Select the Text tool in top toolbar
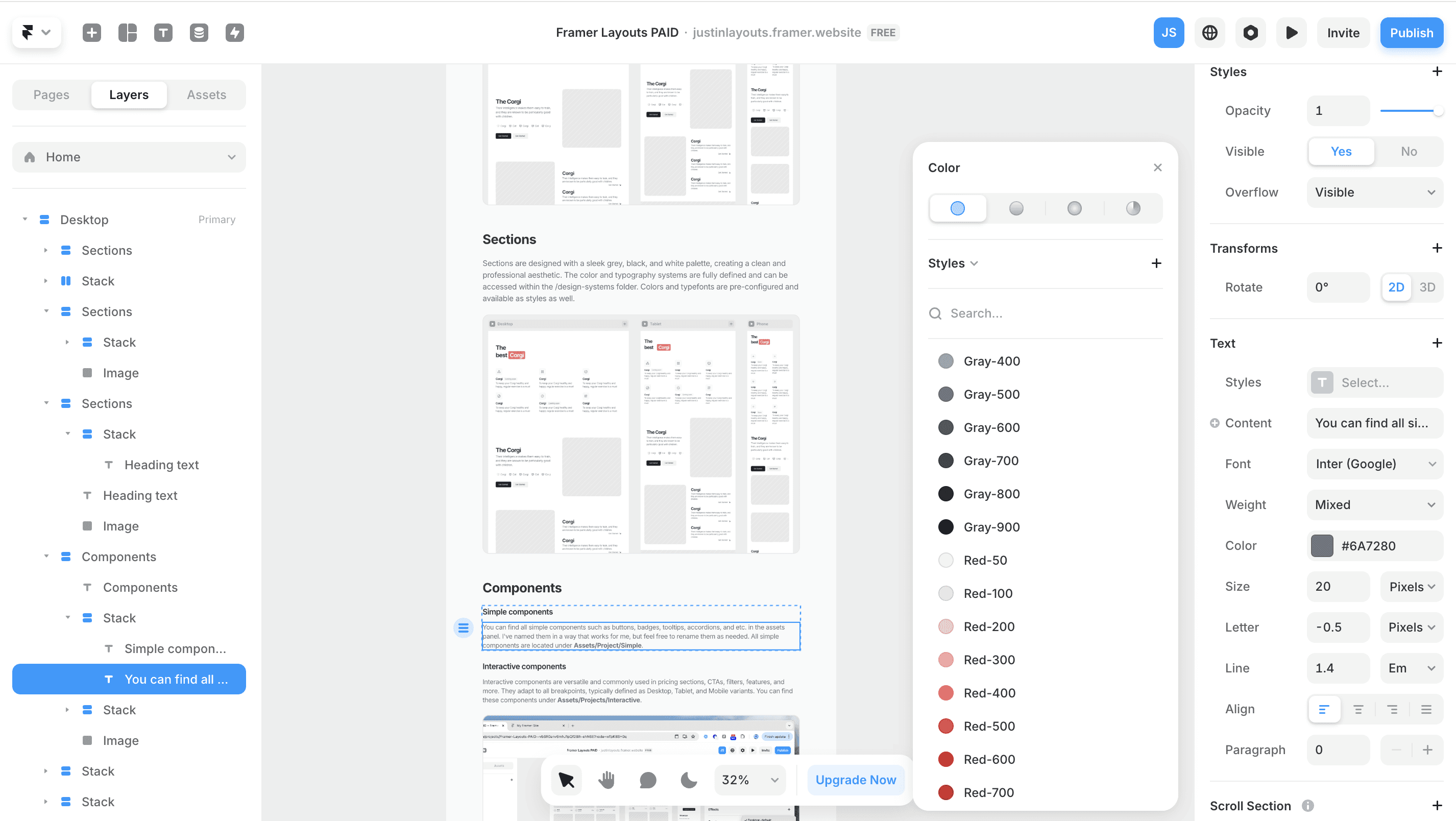1456x821 pixels. [163, 33]
